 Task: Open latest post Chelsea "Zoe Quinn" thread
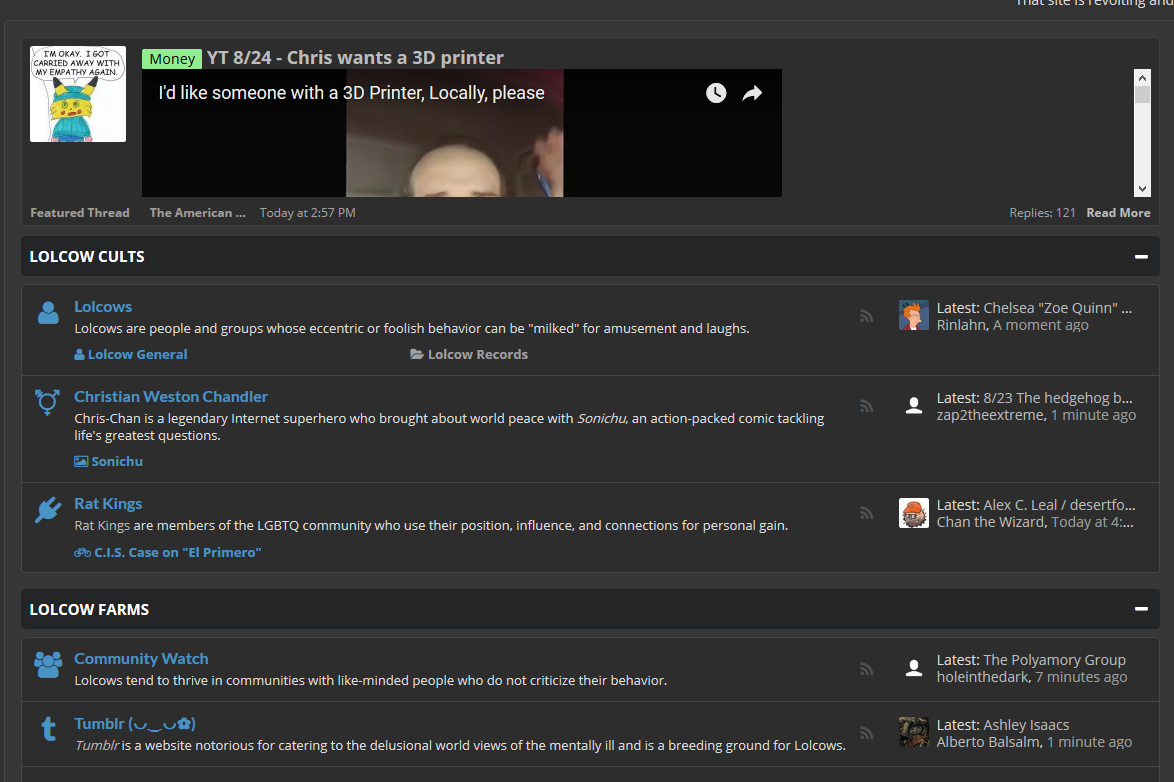click(x=1057, y=308)
